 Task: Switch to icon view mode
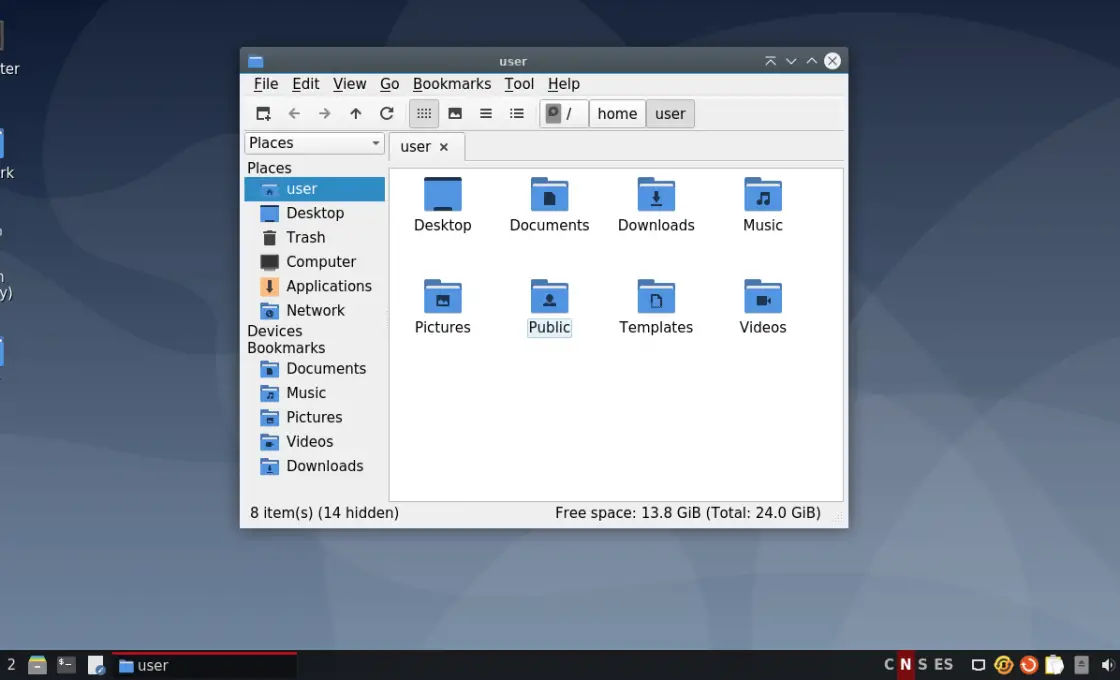coord(424,114)
